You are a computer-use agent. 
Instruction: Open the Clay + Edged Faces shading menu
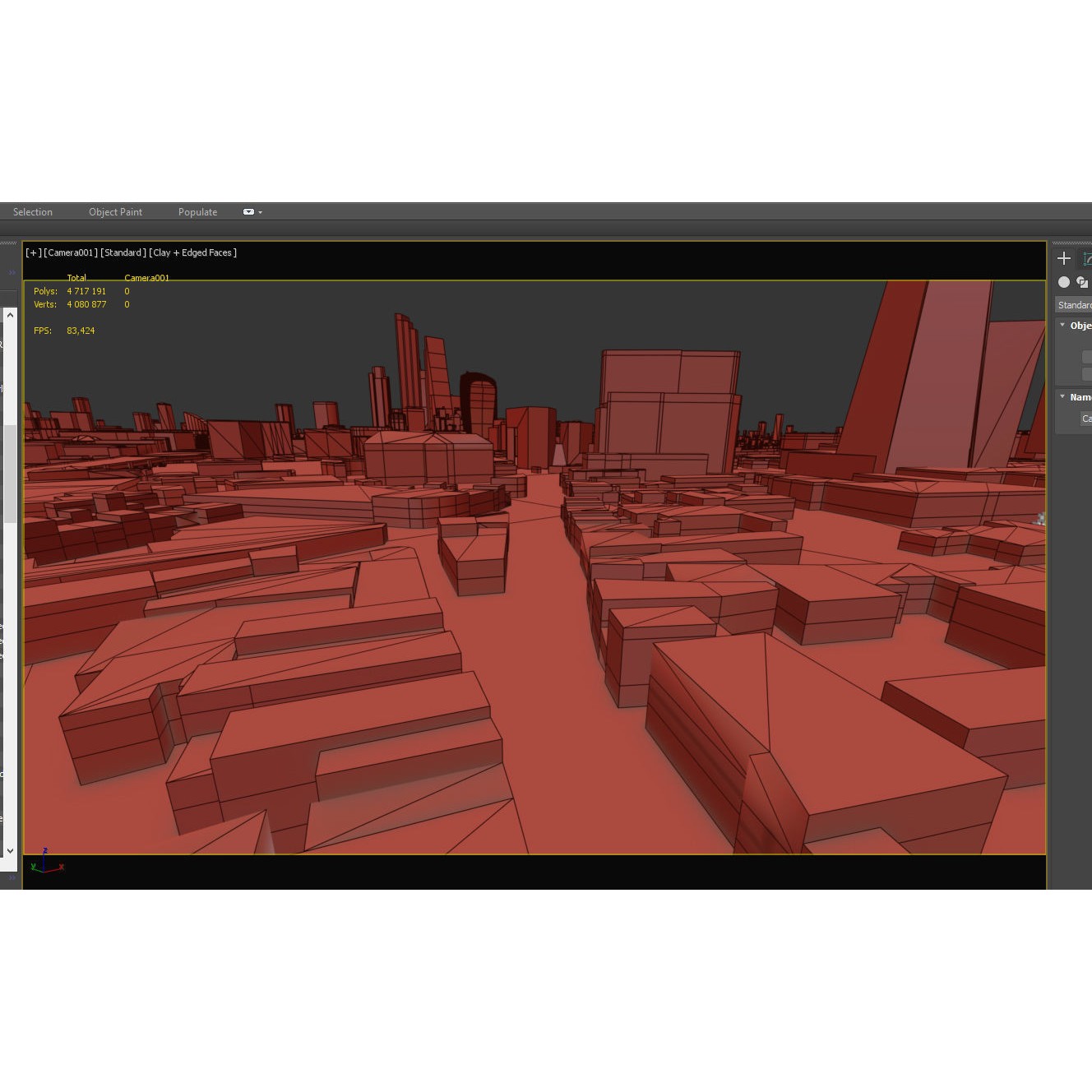click(x=192, y=252)
